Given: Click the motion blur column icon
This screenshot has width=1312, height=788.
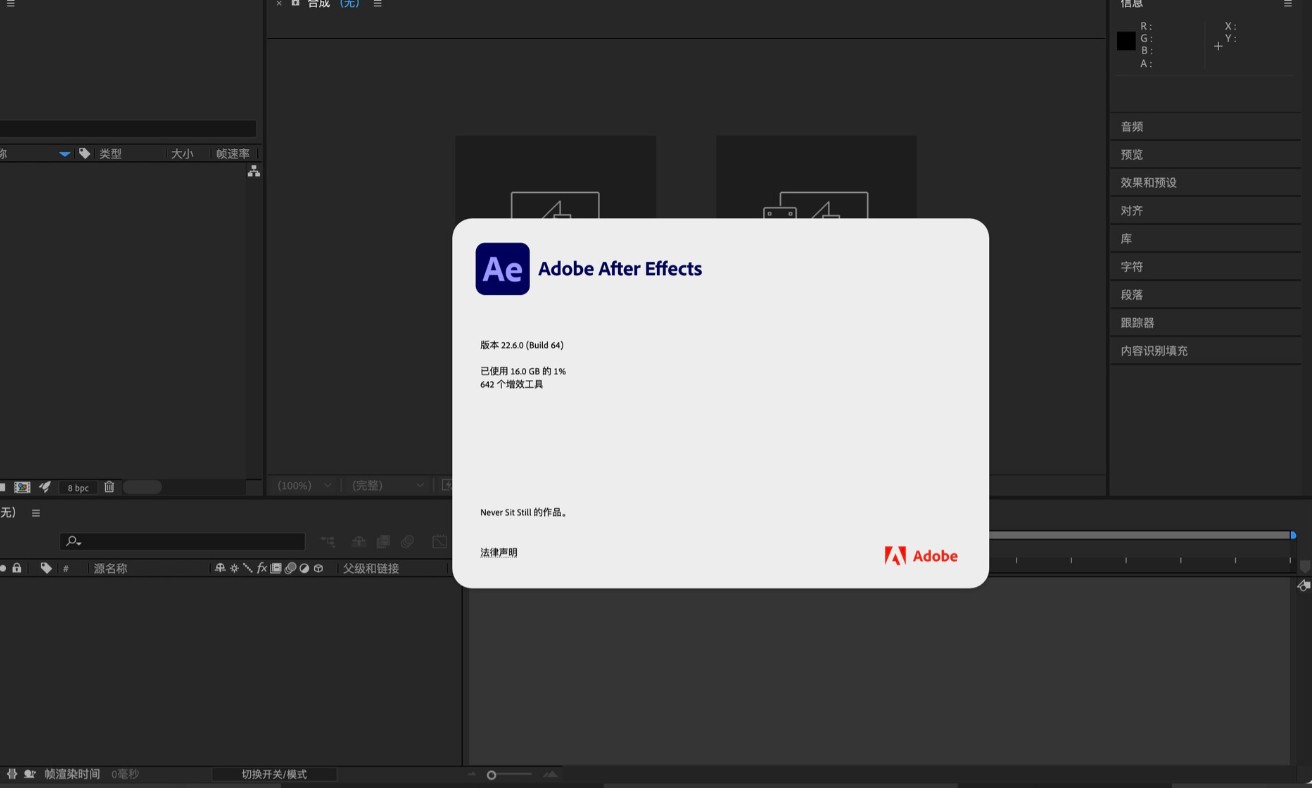Looking at the screenshot, I should pos(290,568).
